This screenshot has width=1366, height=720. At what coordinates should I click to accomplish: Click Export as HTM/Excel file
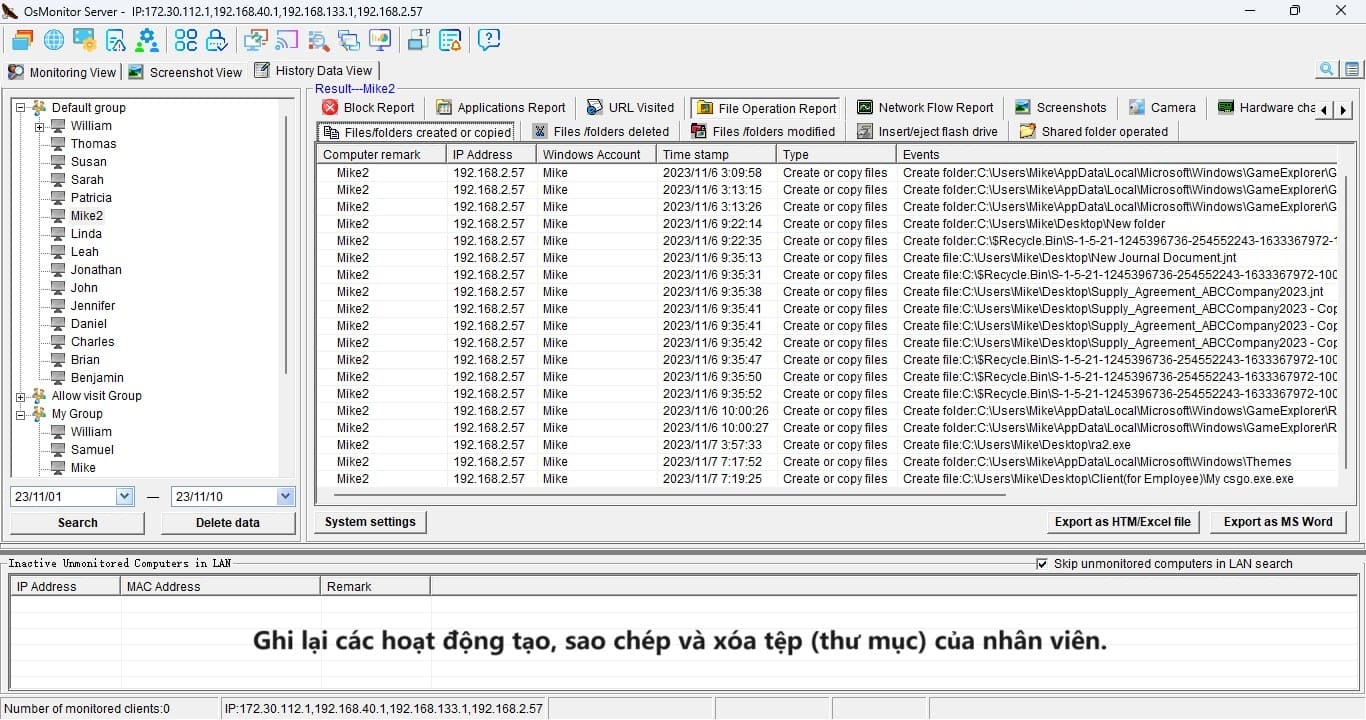coord(1123,522)
